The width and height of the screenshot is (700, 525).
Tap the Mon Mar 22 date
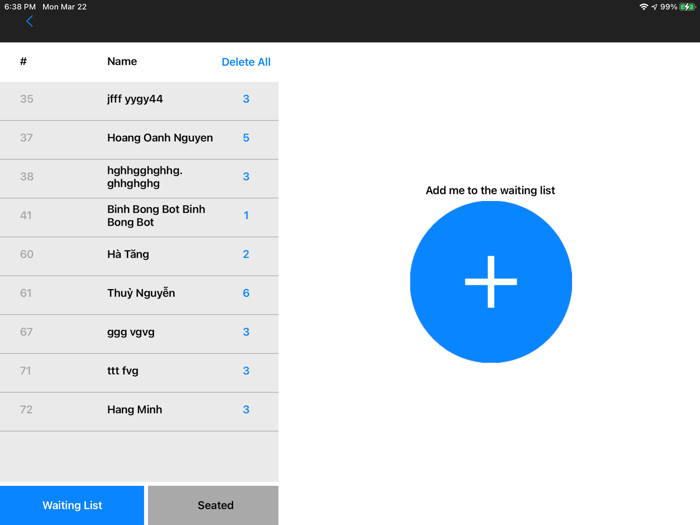(x=64, y=7)
